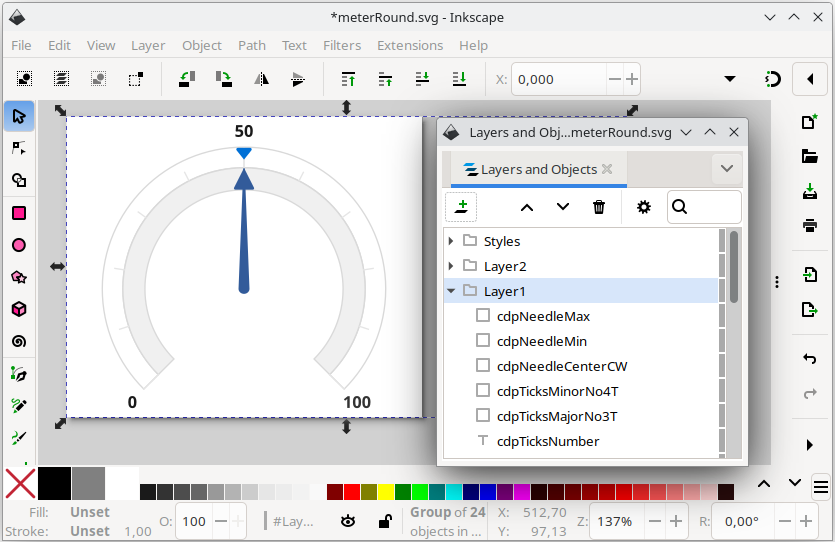Activate the Spiral tool
The width and height of the screenshot is (835, 542).
[18, 341]
